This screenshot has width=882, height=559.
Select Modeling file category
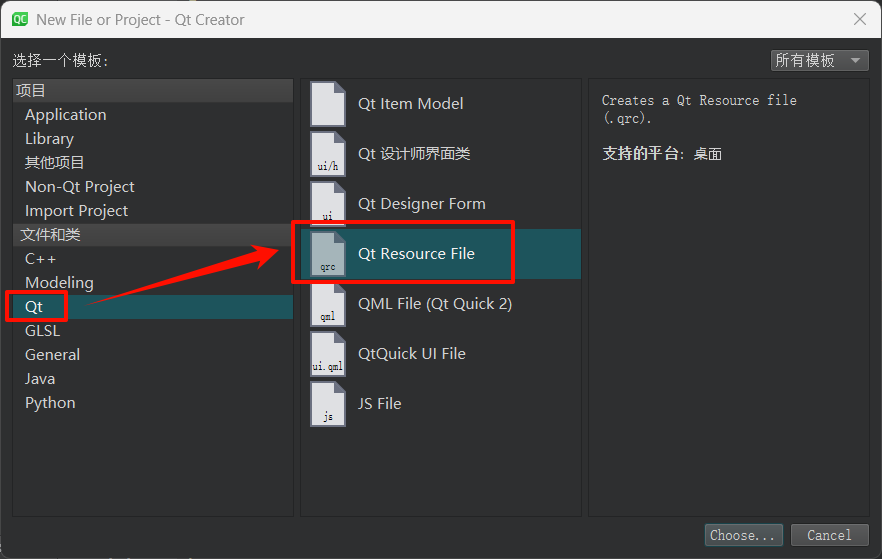[x=59, y=283]
